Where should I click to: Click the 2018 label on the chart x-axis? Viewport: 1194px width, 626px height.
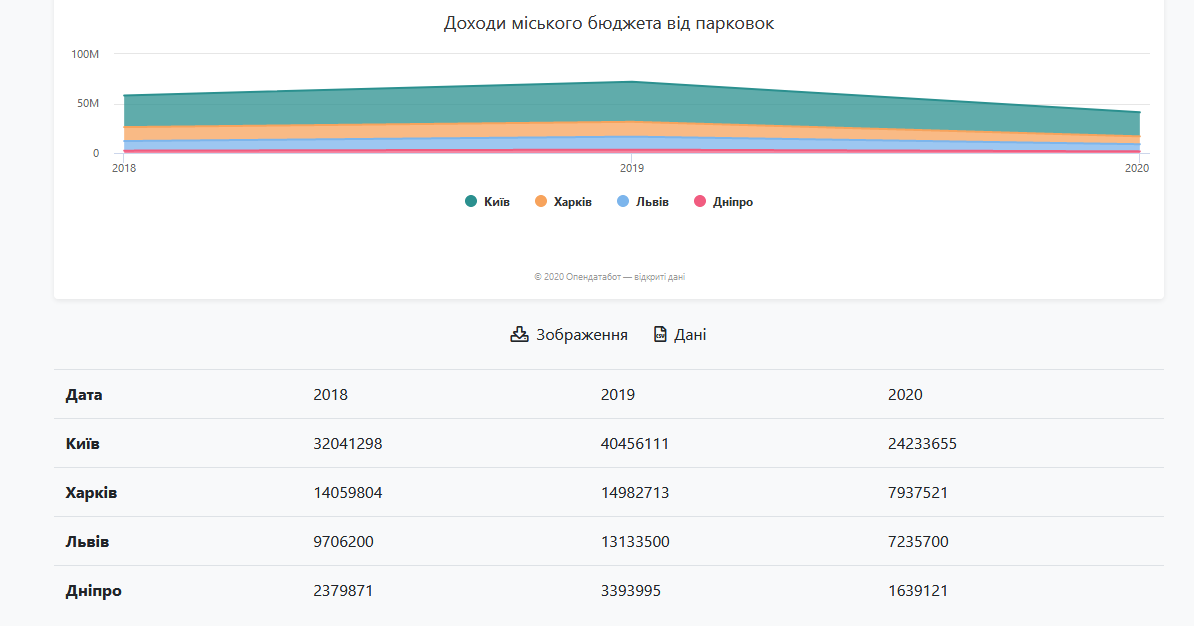[124, 168]
